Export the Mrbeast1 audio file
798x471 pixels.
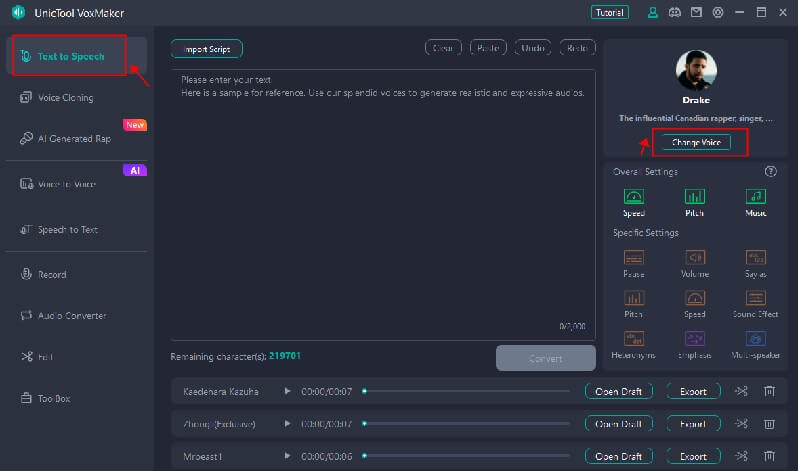click(x=693, y=456)
